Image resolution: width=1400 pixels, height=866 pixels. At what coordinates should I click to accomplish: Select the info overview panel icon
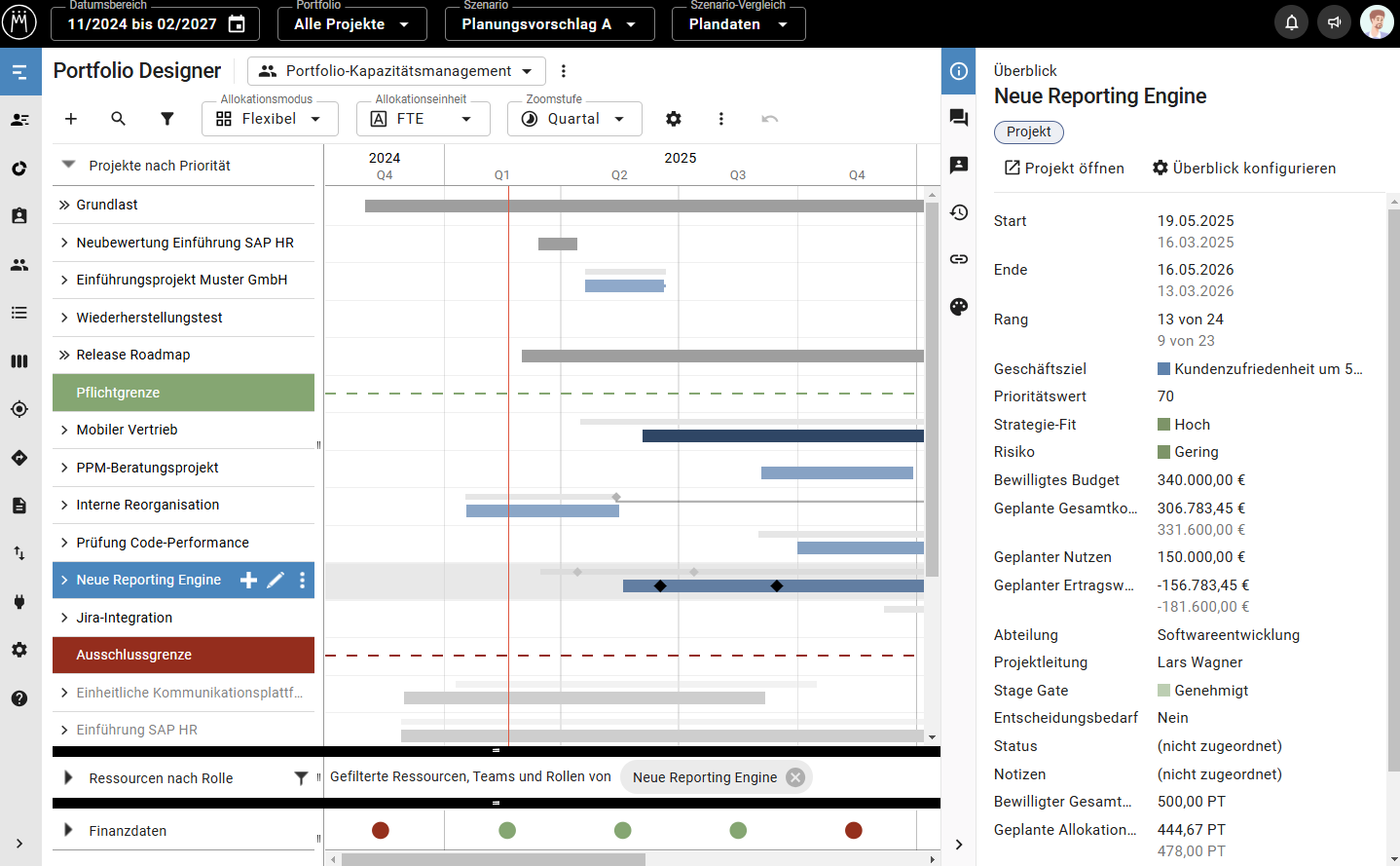pyautogui.click(x=959, y=71)
